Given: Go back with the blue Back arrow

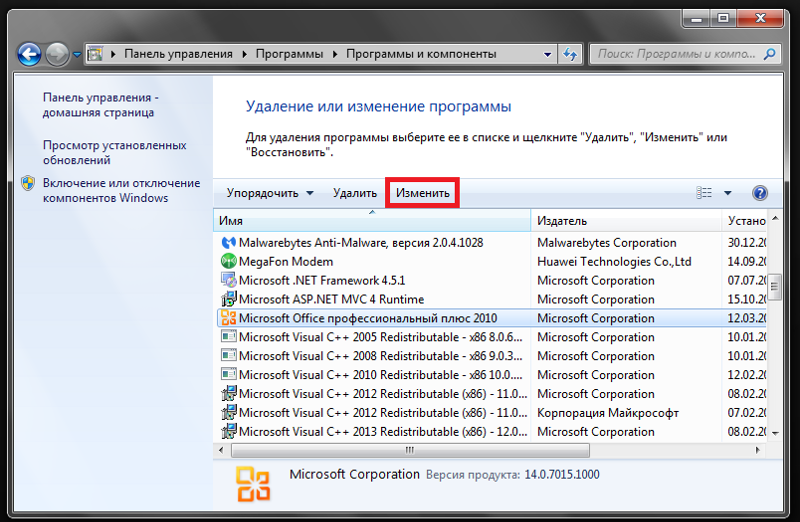Looking at the screenshot, I should 29,54.
